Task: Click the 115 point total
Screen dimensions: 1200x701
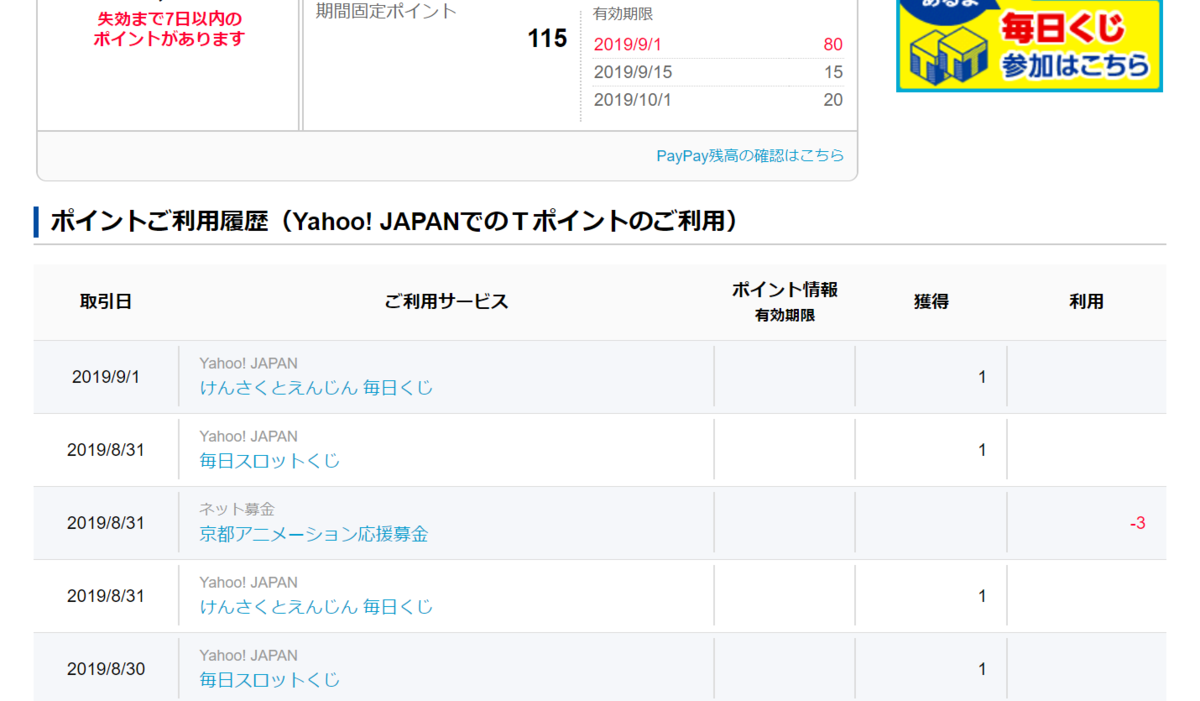Action: [547, 39]
